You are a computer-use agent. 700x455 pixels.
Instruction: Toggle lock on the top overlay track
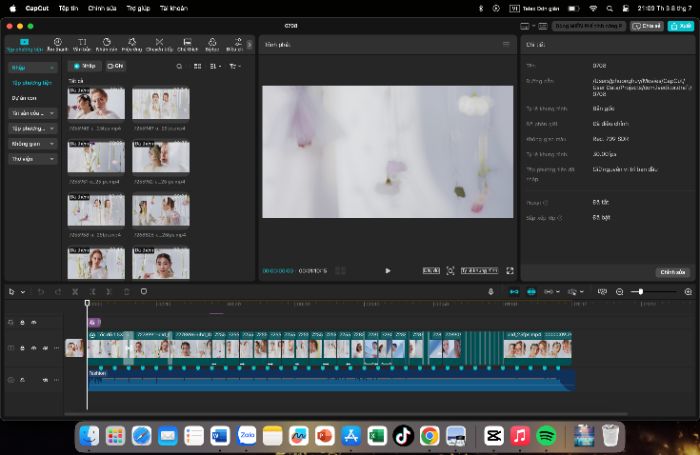[x=22, y=322]
